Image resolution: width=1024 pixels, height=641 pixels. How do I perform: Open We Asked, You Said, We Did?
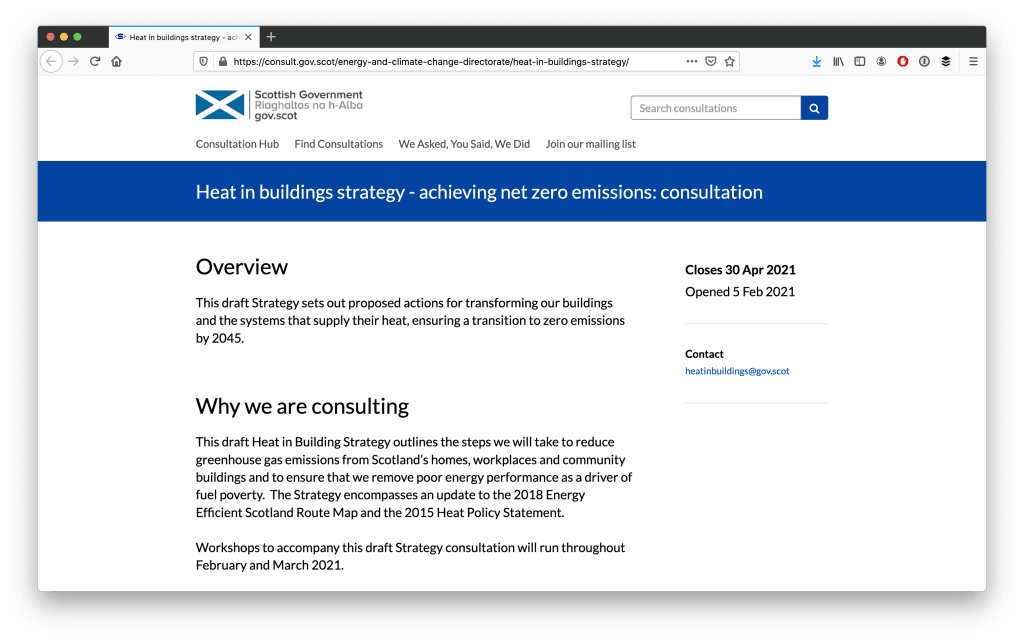pyautogui.click(x=464, y=144)
